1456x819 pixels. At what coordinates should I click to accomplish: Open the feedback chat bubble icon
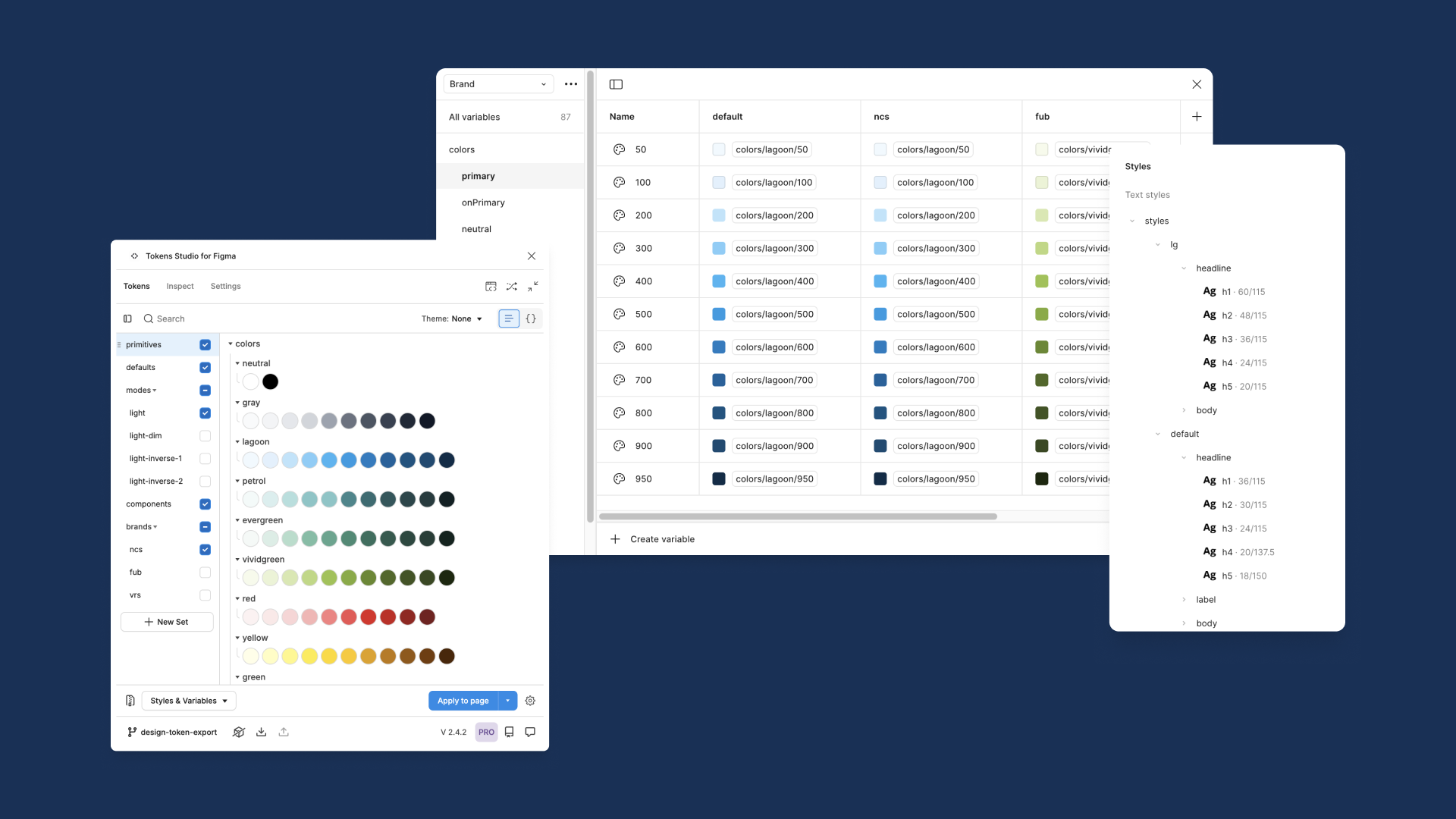pyautogui.click(x=530, y=733)
